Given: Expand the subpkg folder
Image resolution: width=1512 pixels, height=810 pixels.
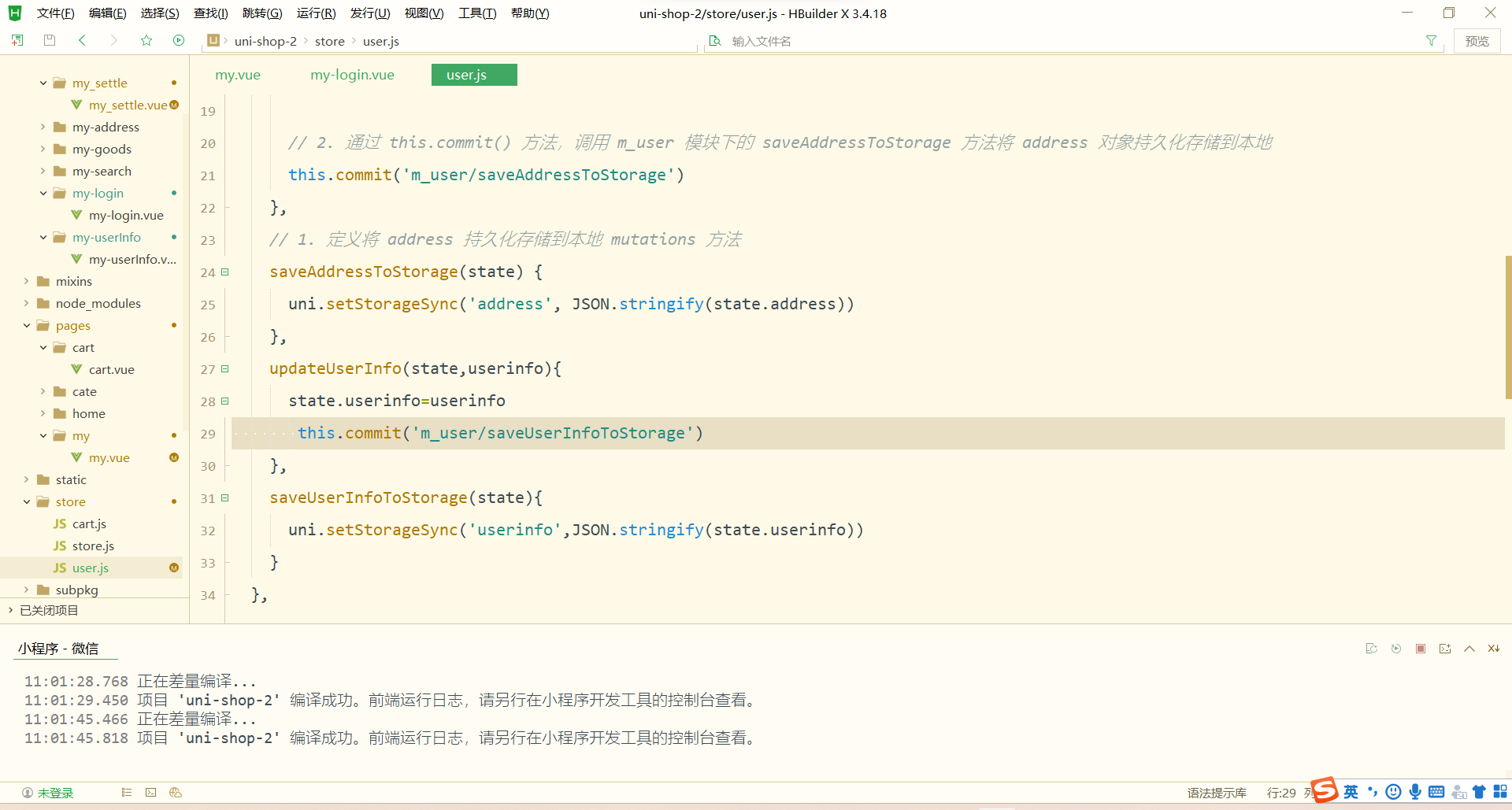Looking at the screenshot, I should click(x=28, y=590).
